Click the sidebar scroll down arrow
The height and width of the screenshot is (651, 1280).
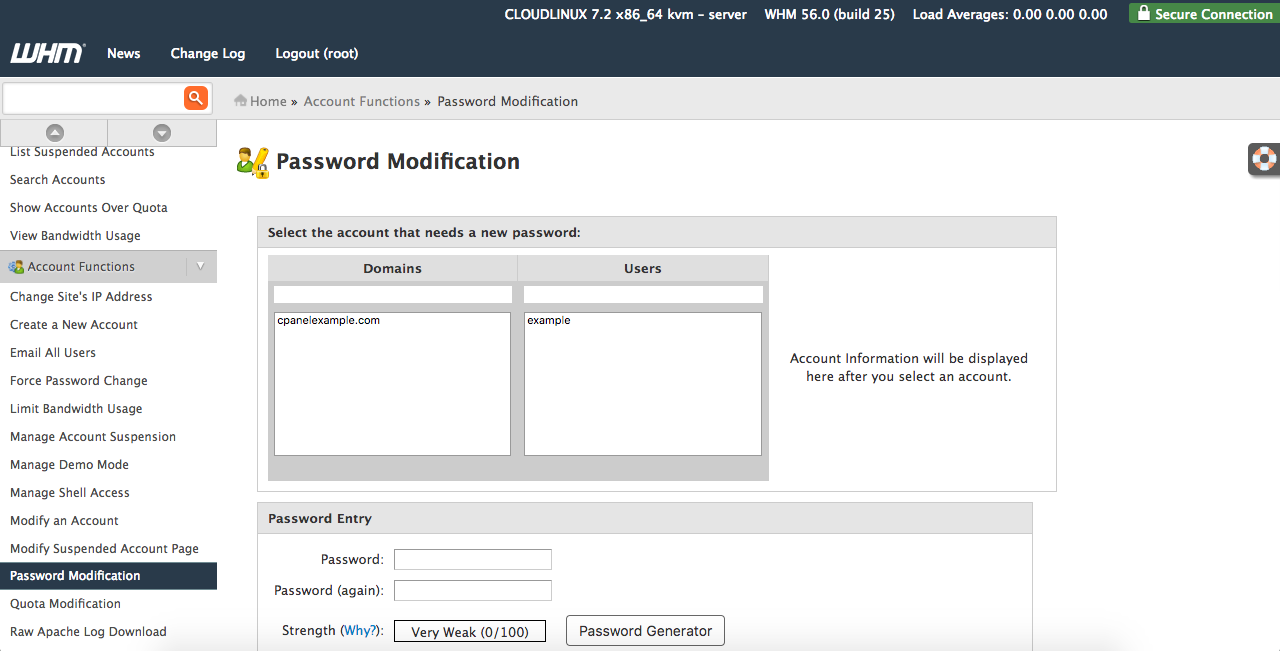(162, 133)
